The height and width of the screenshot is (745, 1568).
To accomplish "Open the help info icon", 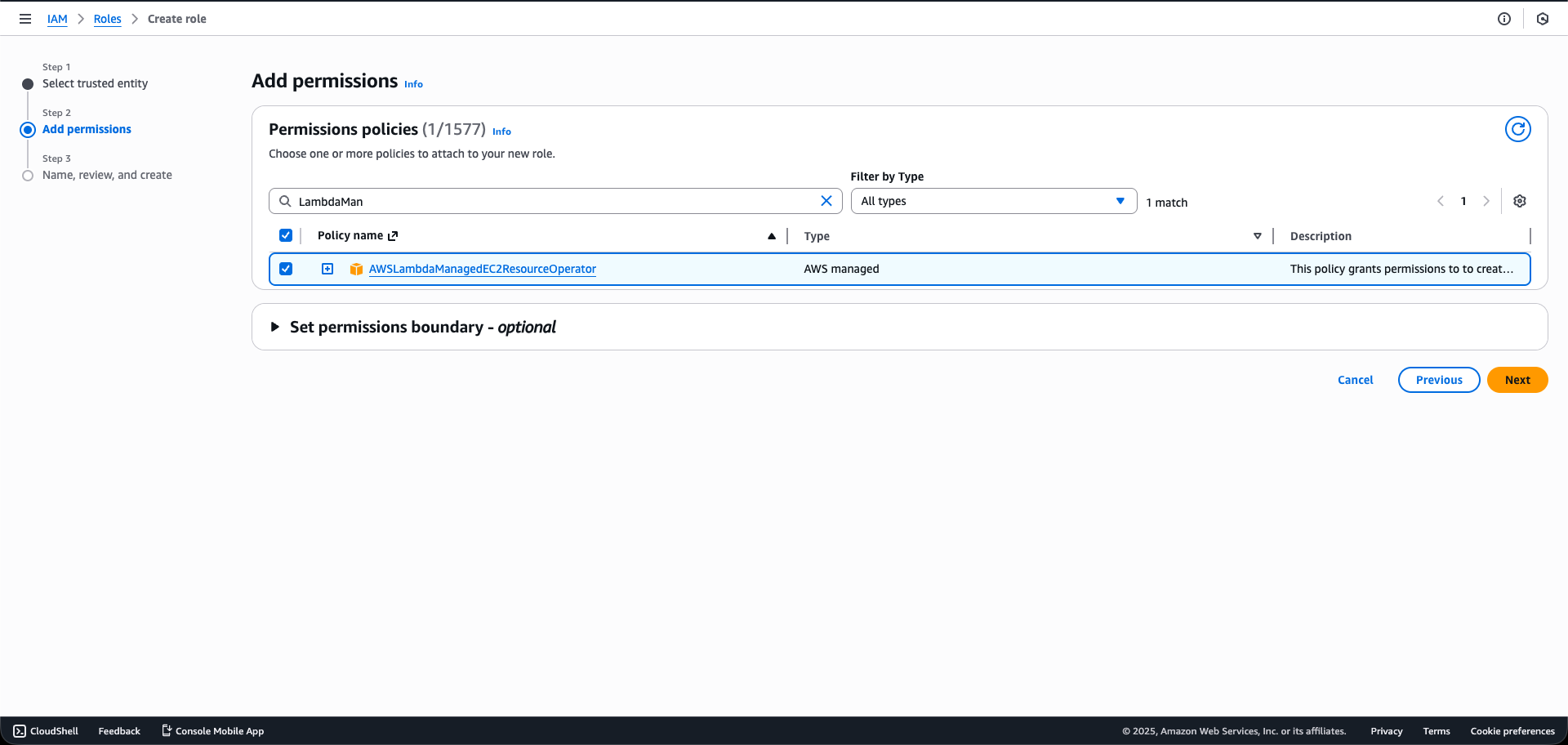I will point(1505,18).
